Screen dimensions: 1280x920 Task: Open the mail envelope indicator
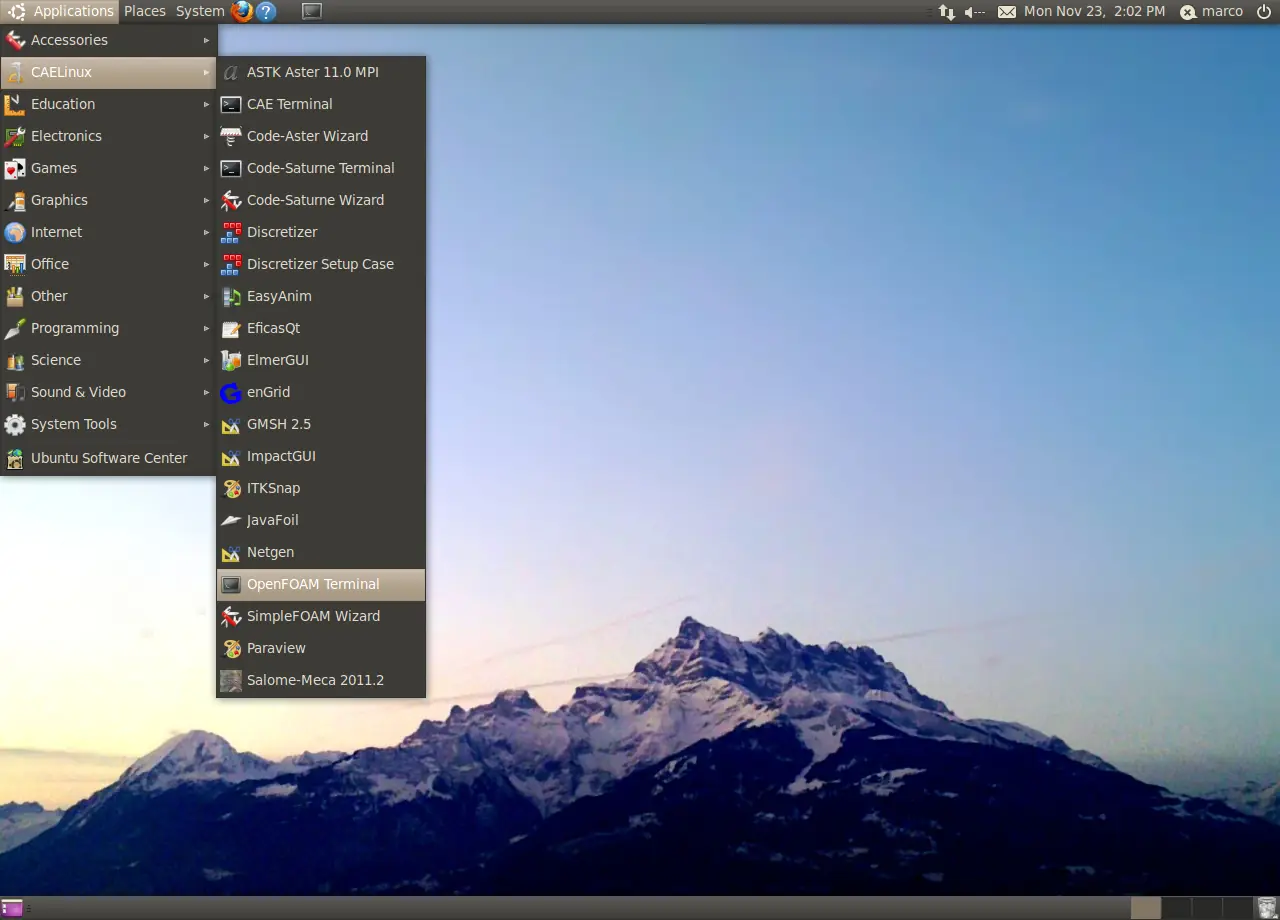1007,12
